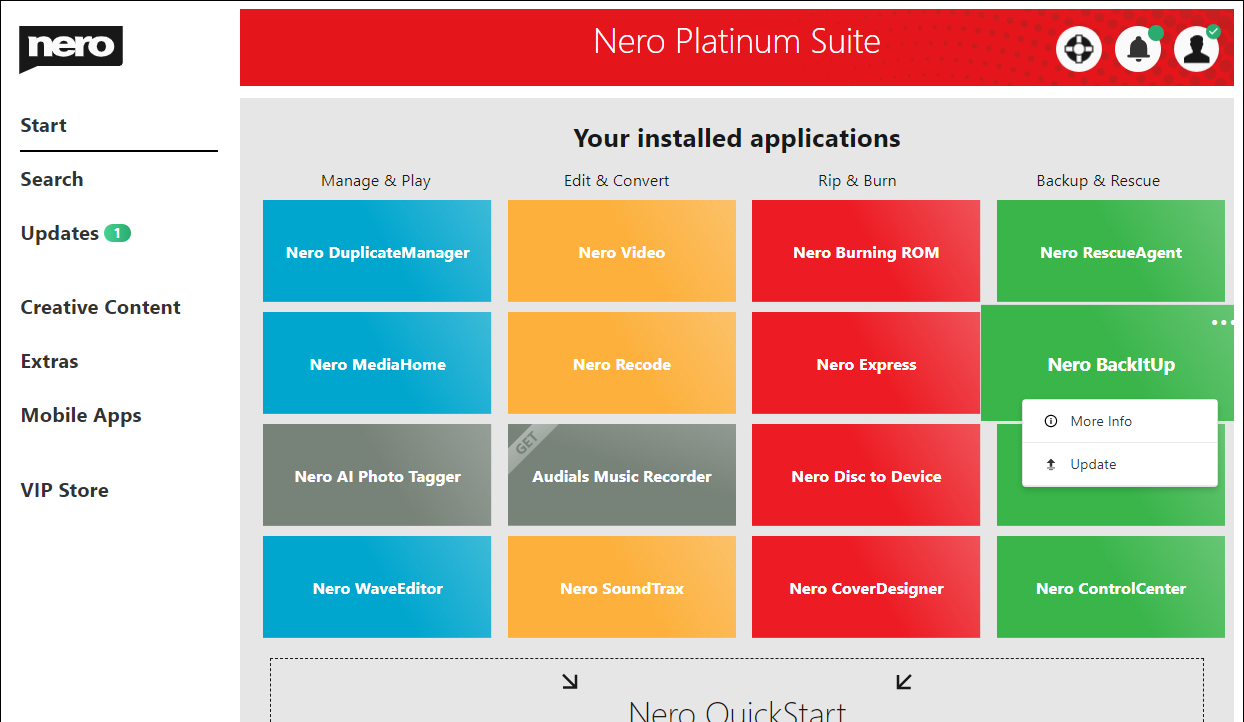Choose Update from the context menu
Screen dimensions: 1244x722
1120,464
